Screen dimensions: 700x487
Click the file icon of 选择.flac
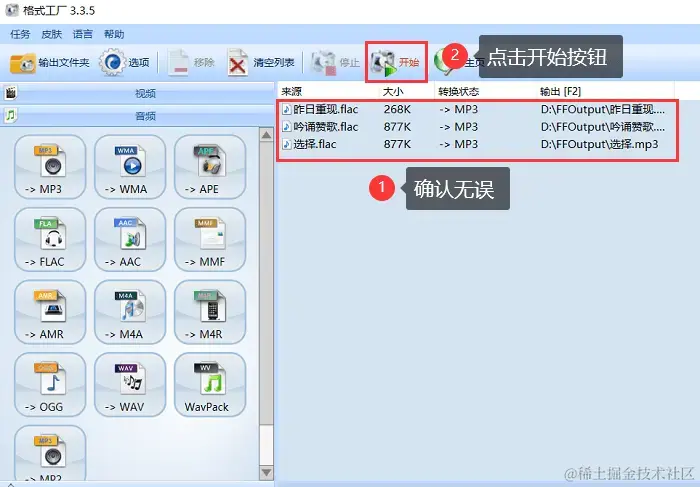tap(287, 144)
